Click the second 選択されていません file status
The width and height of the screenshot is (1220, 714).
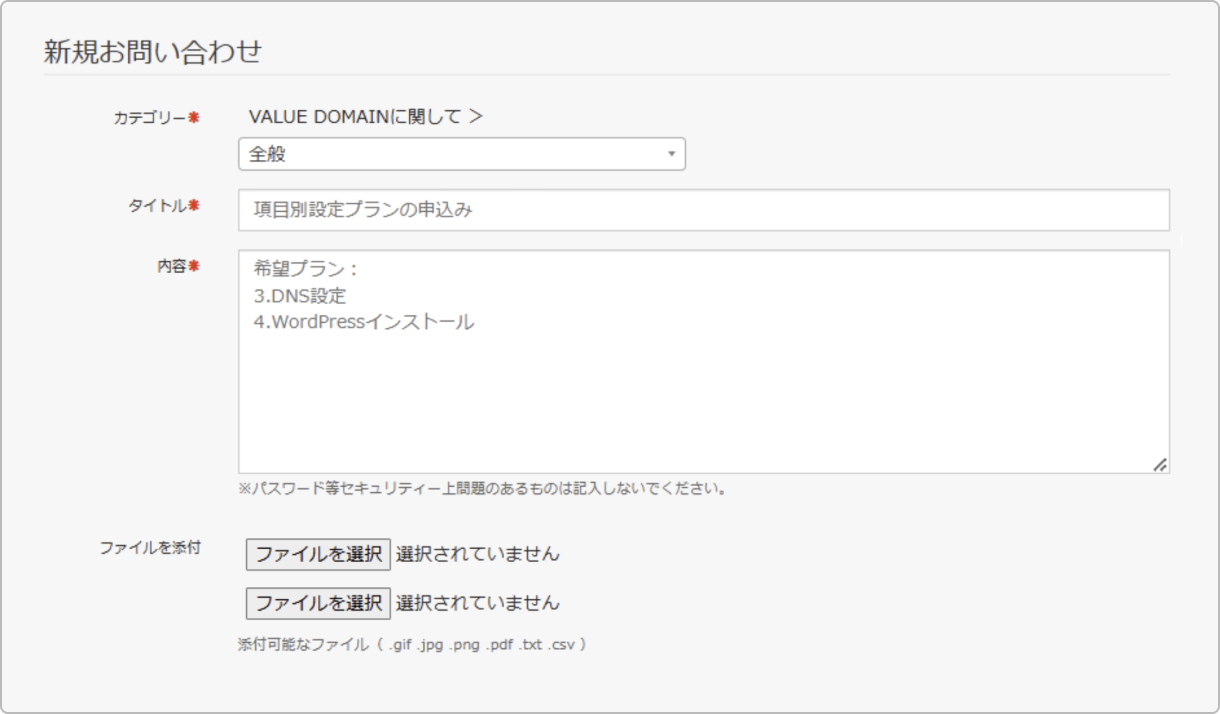click(x=477, y=603)
